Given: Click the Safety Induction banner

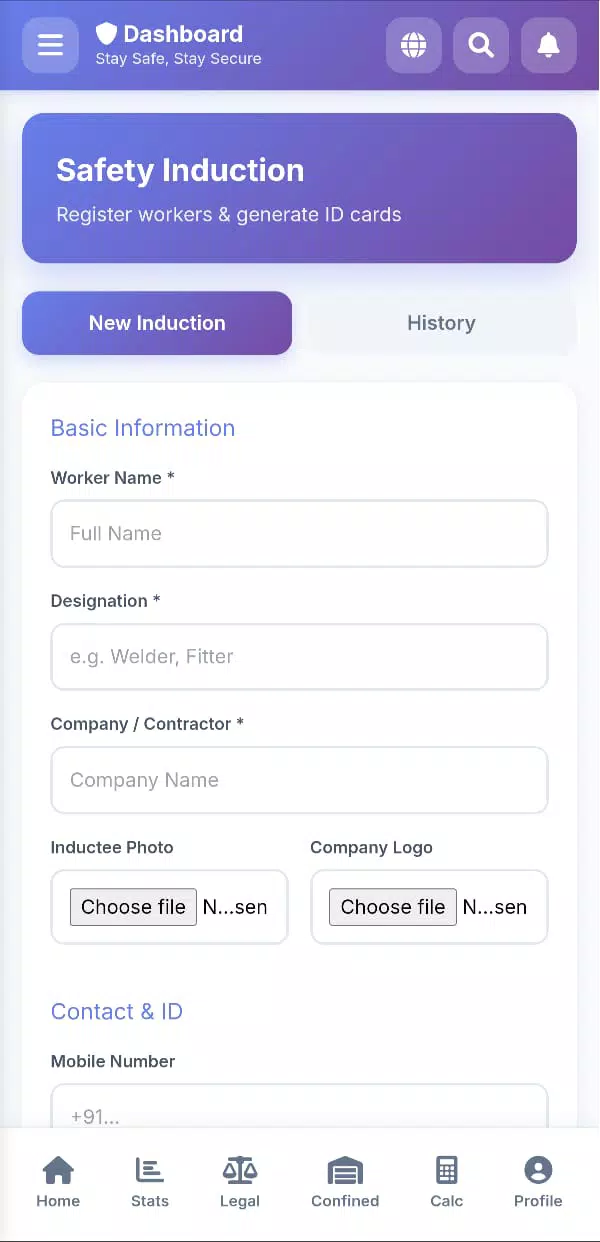Looking at the screenshot, I should 299,188.
